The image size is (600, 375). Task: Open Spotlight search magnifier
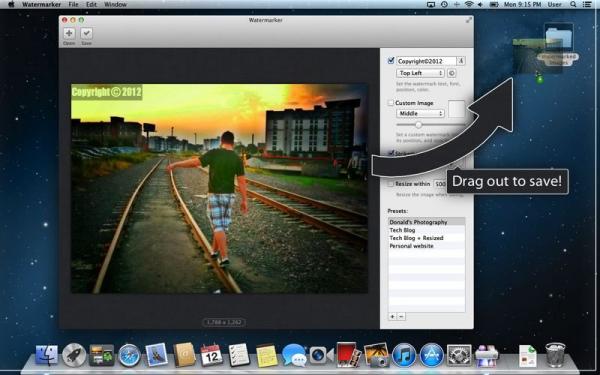click(573, 5)
